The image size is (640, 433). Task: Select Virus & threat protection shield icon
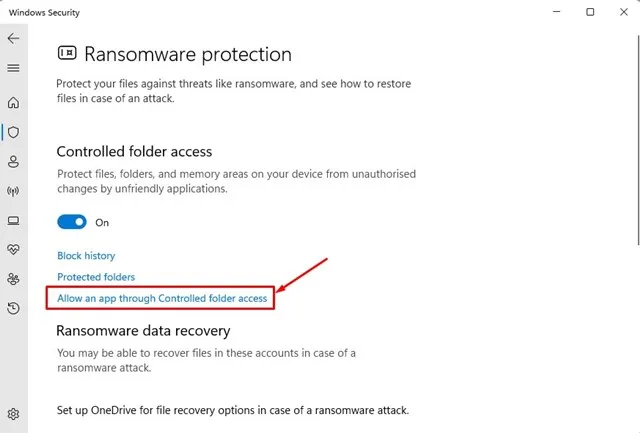point(13,132)
